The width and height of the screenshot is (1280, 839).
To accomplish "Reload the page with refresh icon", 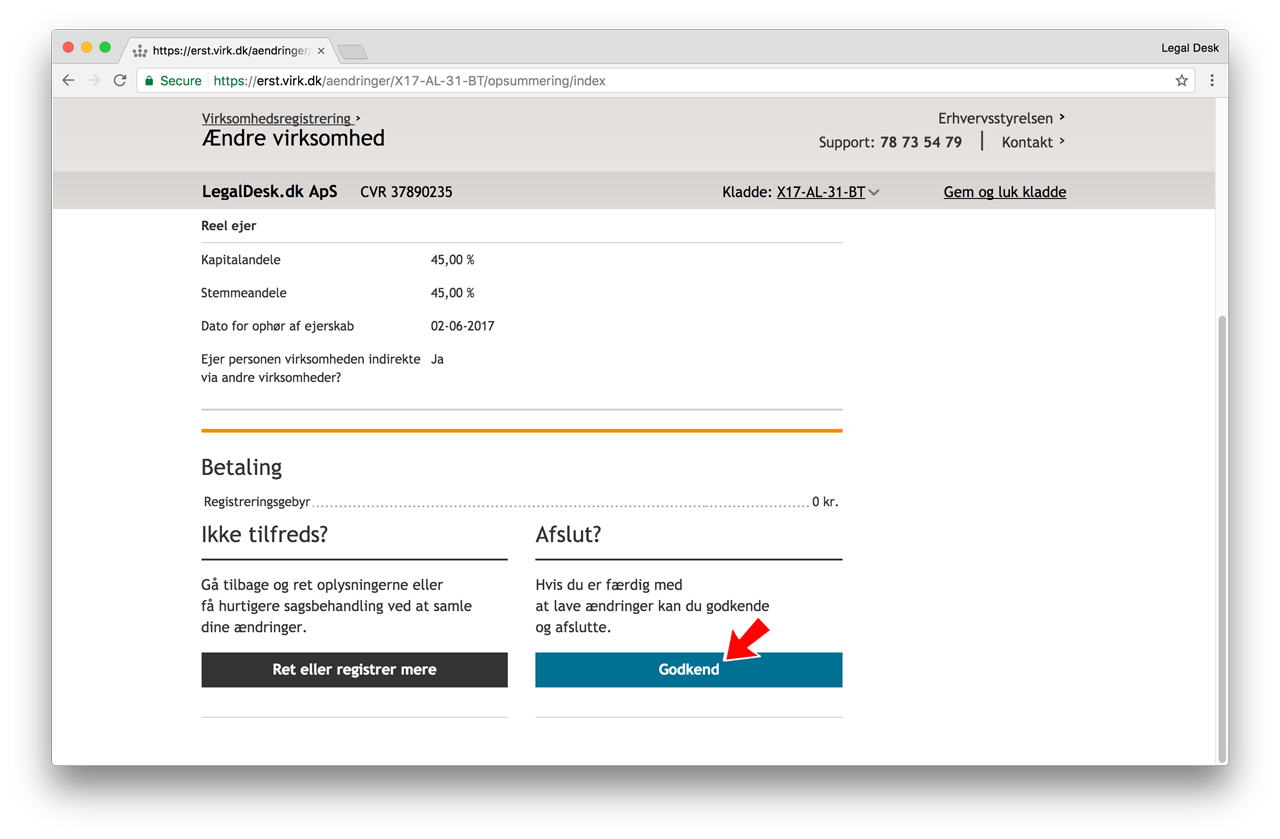I will pos(120,81).
